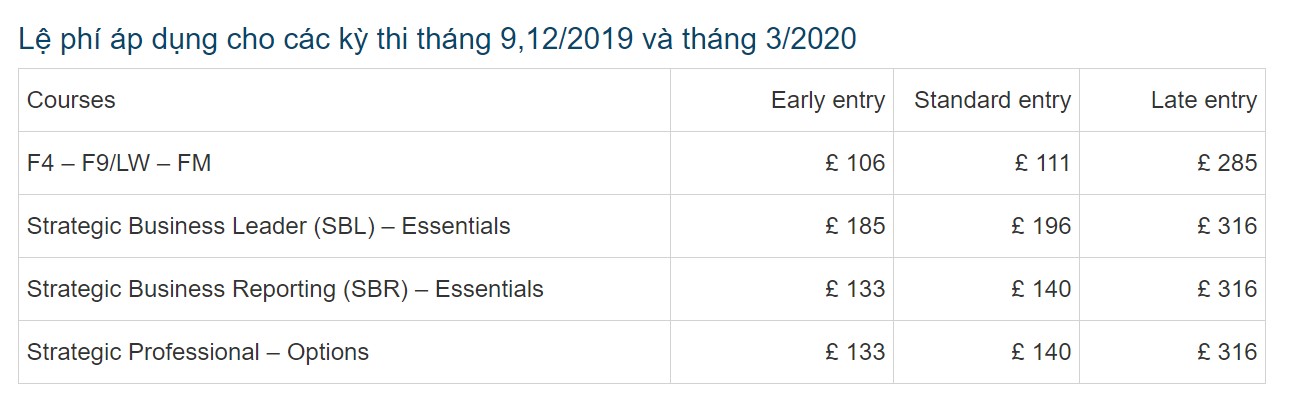Click the F4 – F9/LW – FM course cell
The image size is (1299, 415).
pyautogui.click(x=119, y=163)
